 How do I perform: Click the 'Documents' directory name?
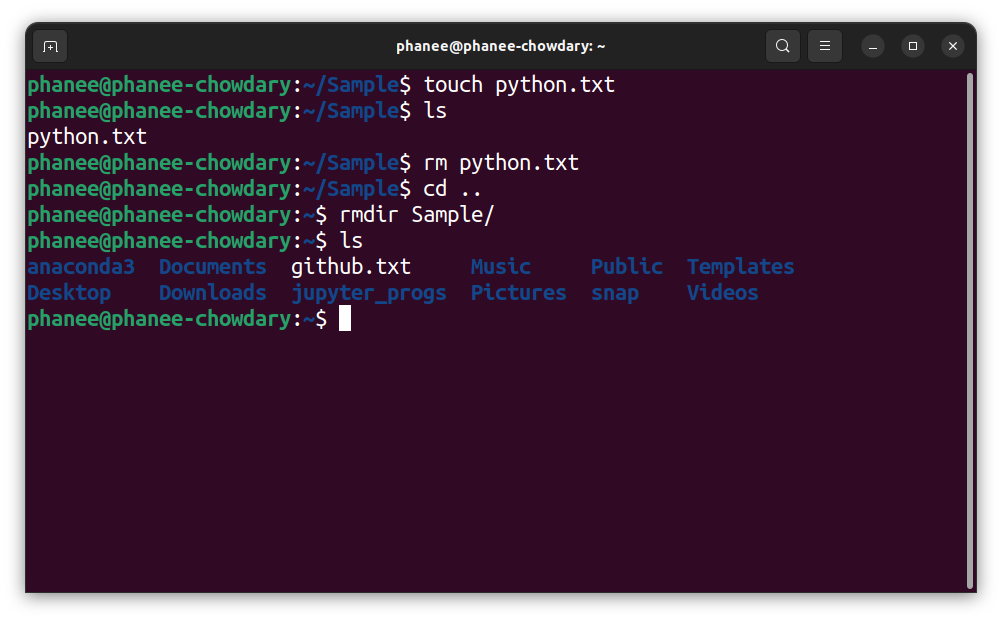click(x=213, y=266)
